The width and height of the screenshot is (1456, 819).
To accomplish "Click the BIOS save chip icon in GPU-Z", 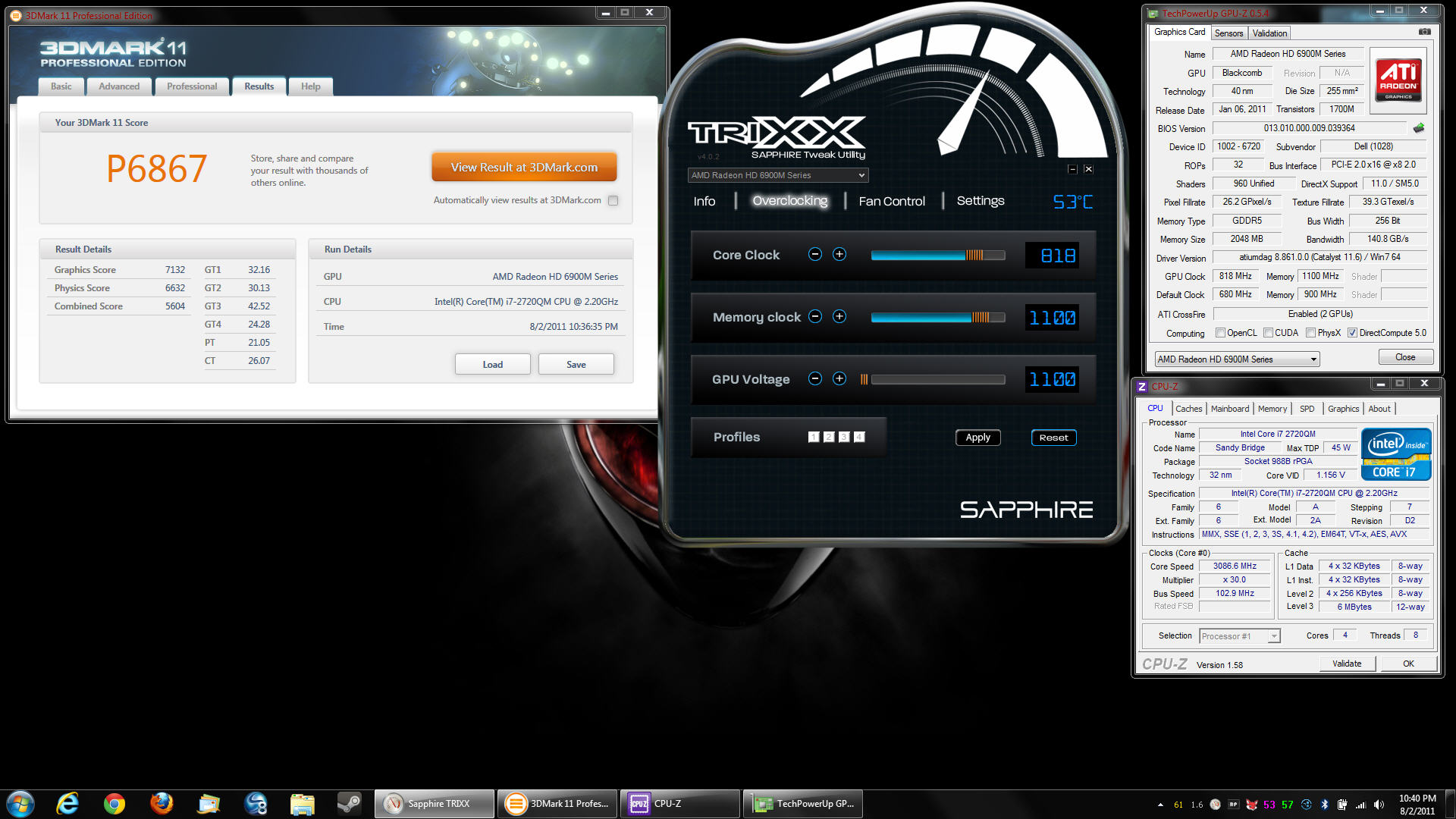I will coord(1419,128).
